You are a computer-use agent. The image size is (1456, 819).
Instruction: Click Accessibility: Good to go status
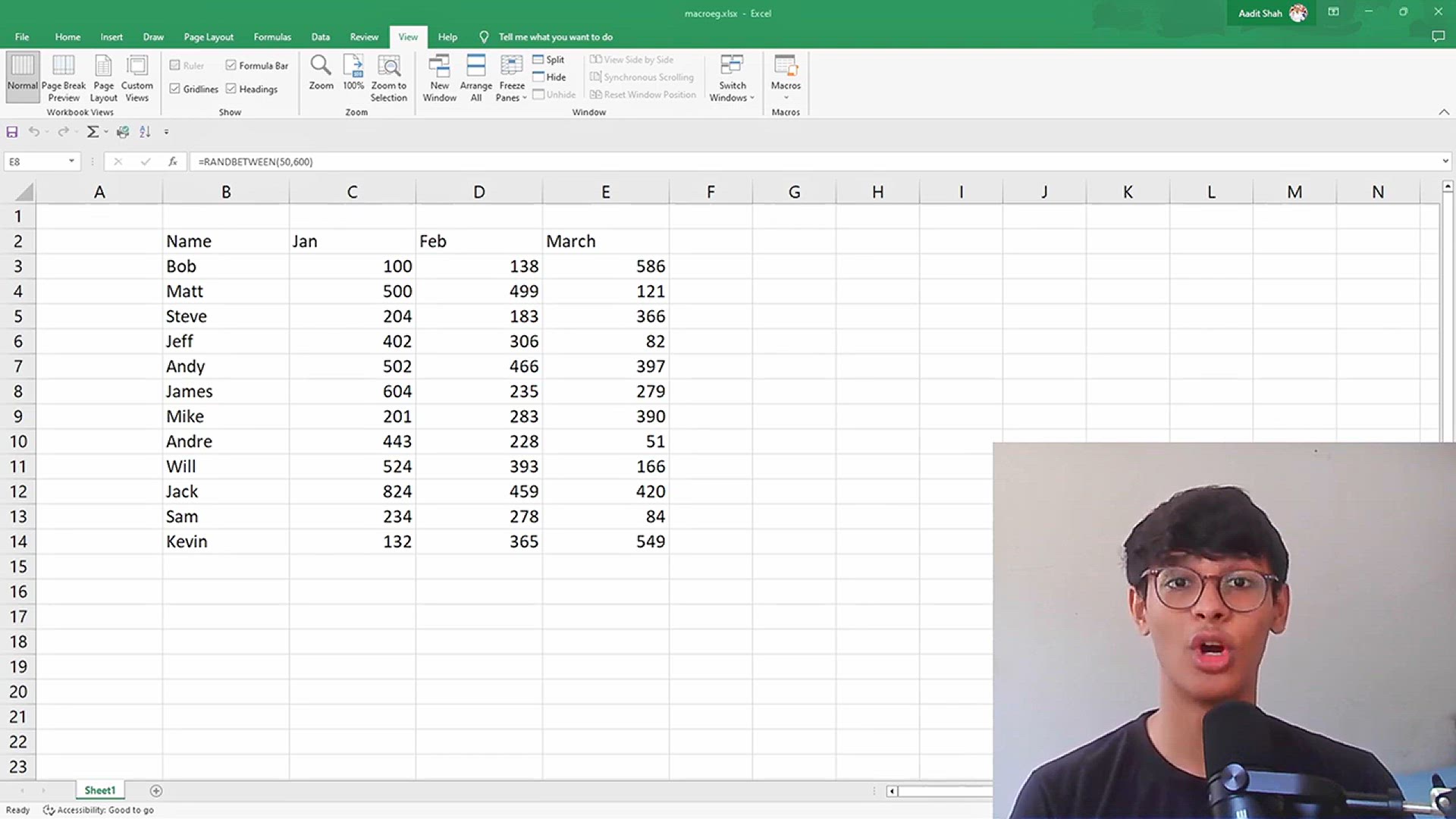click(x=99, y=810)
